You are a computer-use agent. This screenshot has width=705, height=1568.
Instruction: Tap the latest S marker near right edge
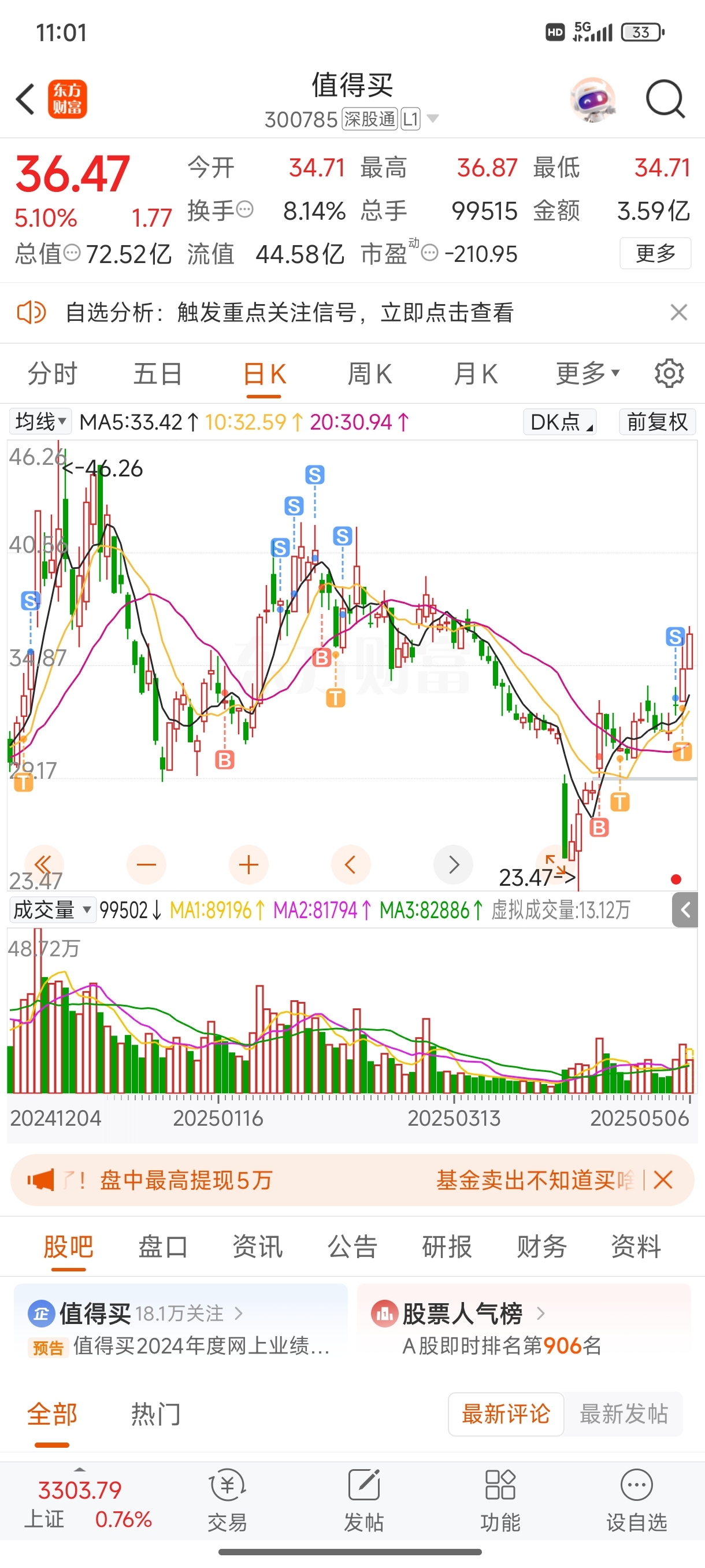675,637
